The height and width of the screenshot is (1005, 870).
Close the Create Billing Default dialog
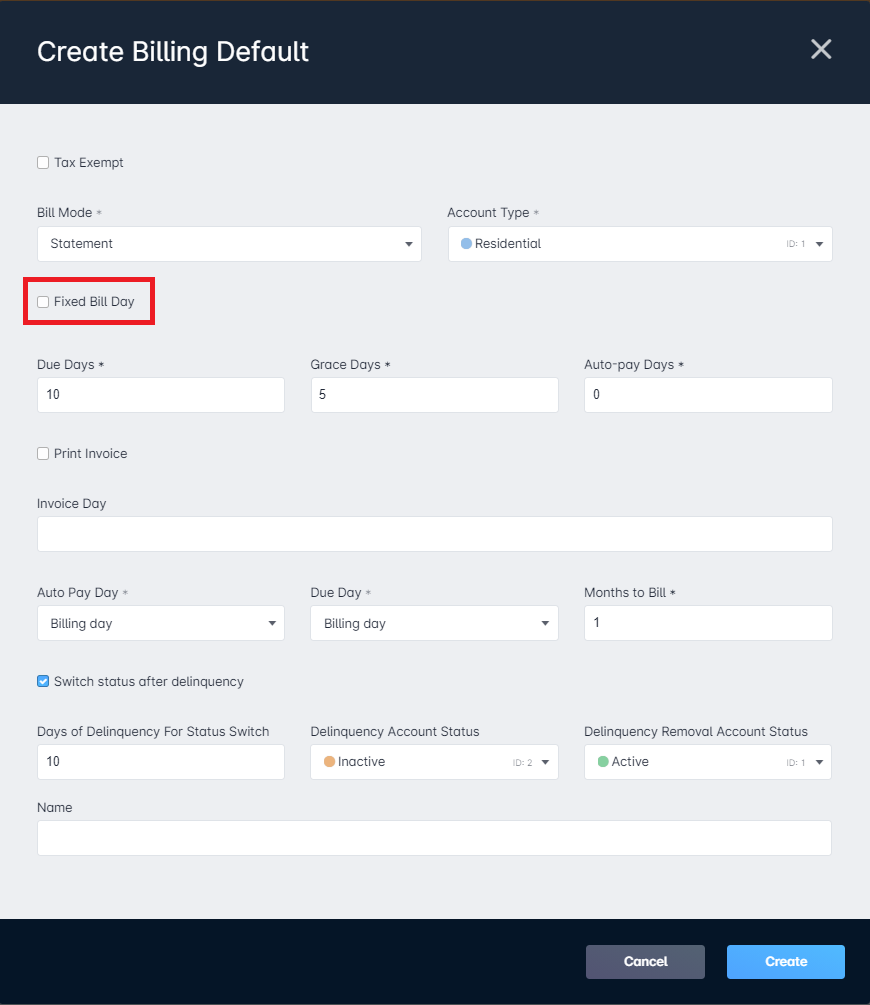pos(821,49)
